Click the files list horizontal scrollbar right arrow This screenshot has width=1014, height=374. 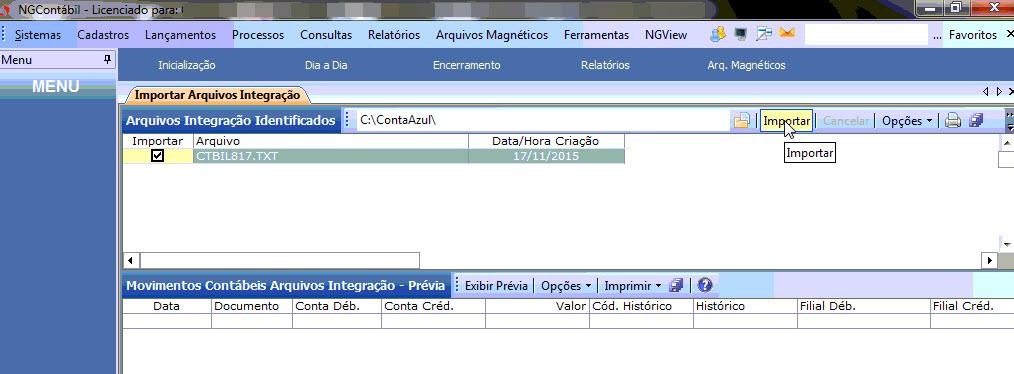click(989, 261)
